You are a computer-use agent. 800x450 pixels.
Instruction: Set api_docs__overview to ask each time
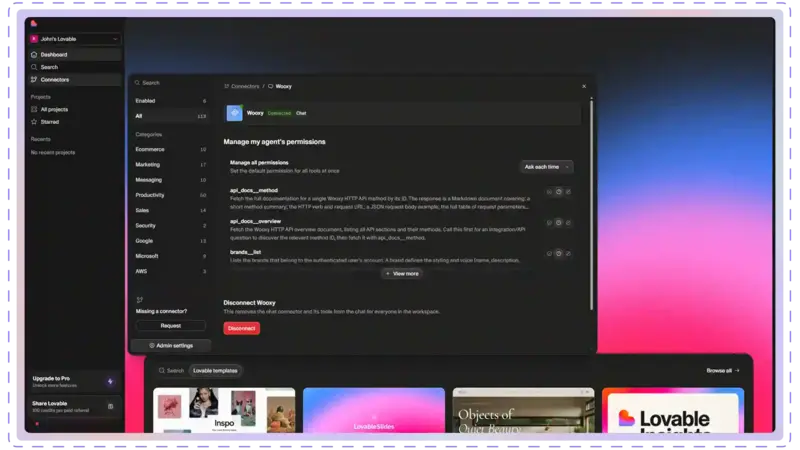tap(559, 223)
